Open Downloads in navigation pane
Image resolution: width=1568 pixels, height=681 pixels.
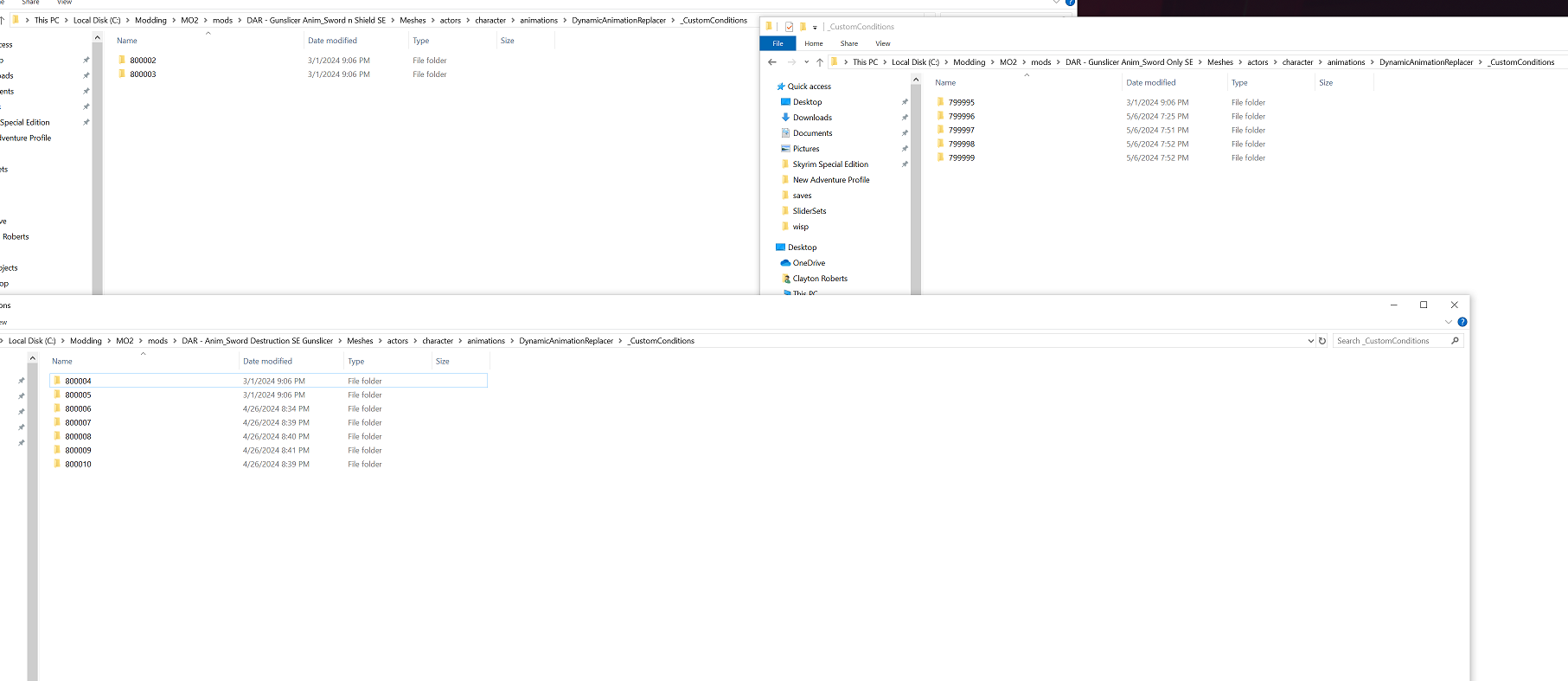812,118
